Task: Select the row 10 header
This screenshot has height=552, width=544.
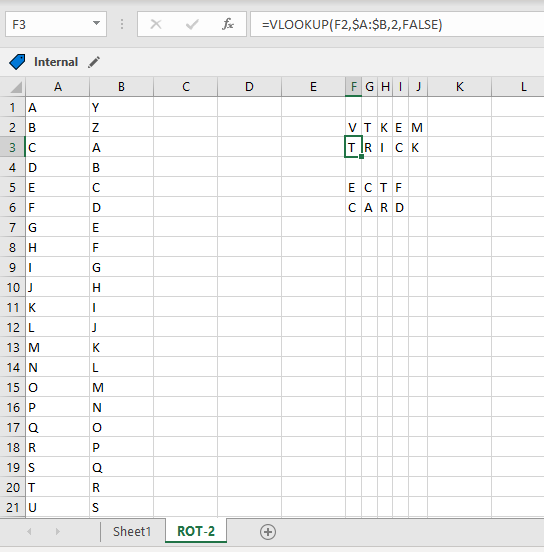Action: point(13,288)
